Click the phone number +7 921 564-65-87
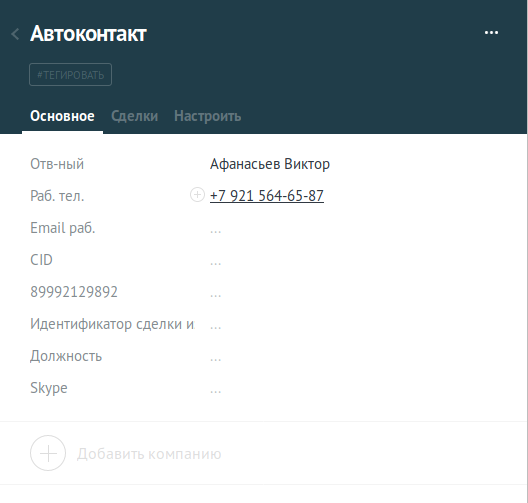This screenshot has height=503, width=528. 267,196
